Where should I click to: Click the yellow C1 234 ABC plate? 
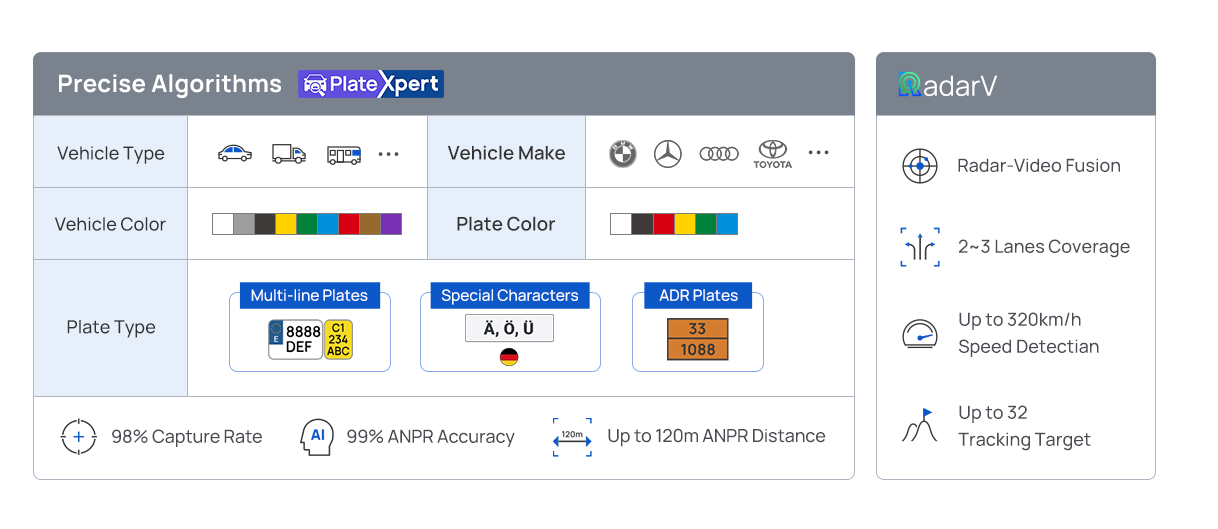pyautogui.click(x=338, y=340)
